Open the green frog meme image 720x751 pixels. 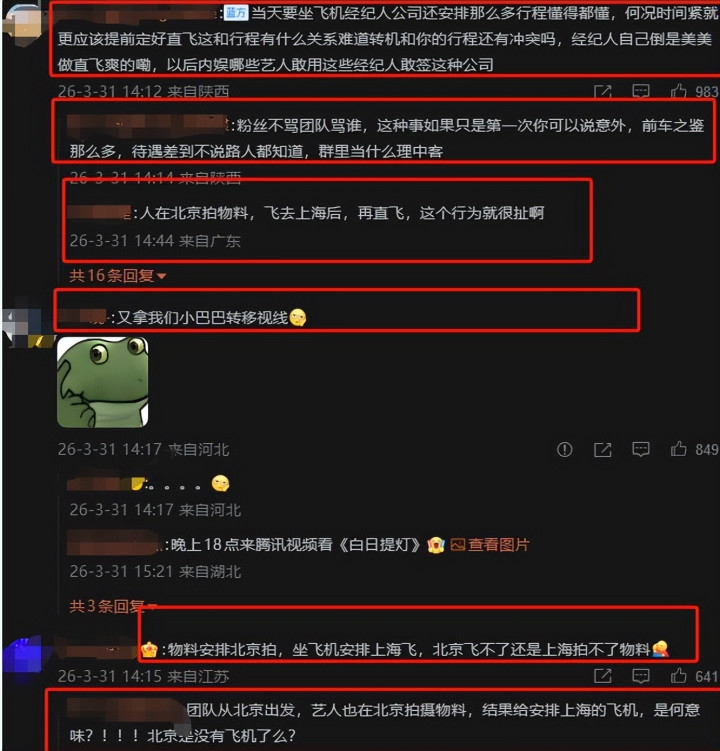(103, 382)
